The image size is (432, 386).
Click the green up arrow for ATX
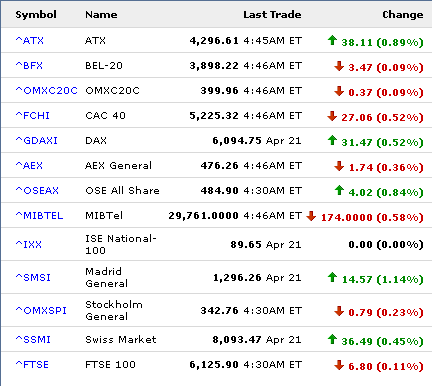[332, 40]
